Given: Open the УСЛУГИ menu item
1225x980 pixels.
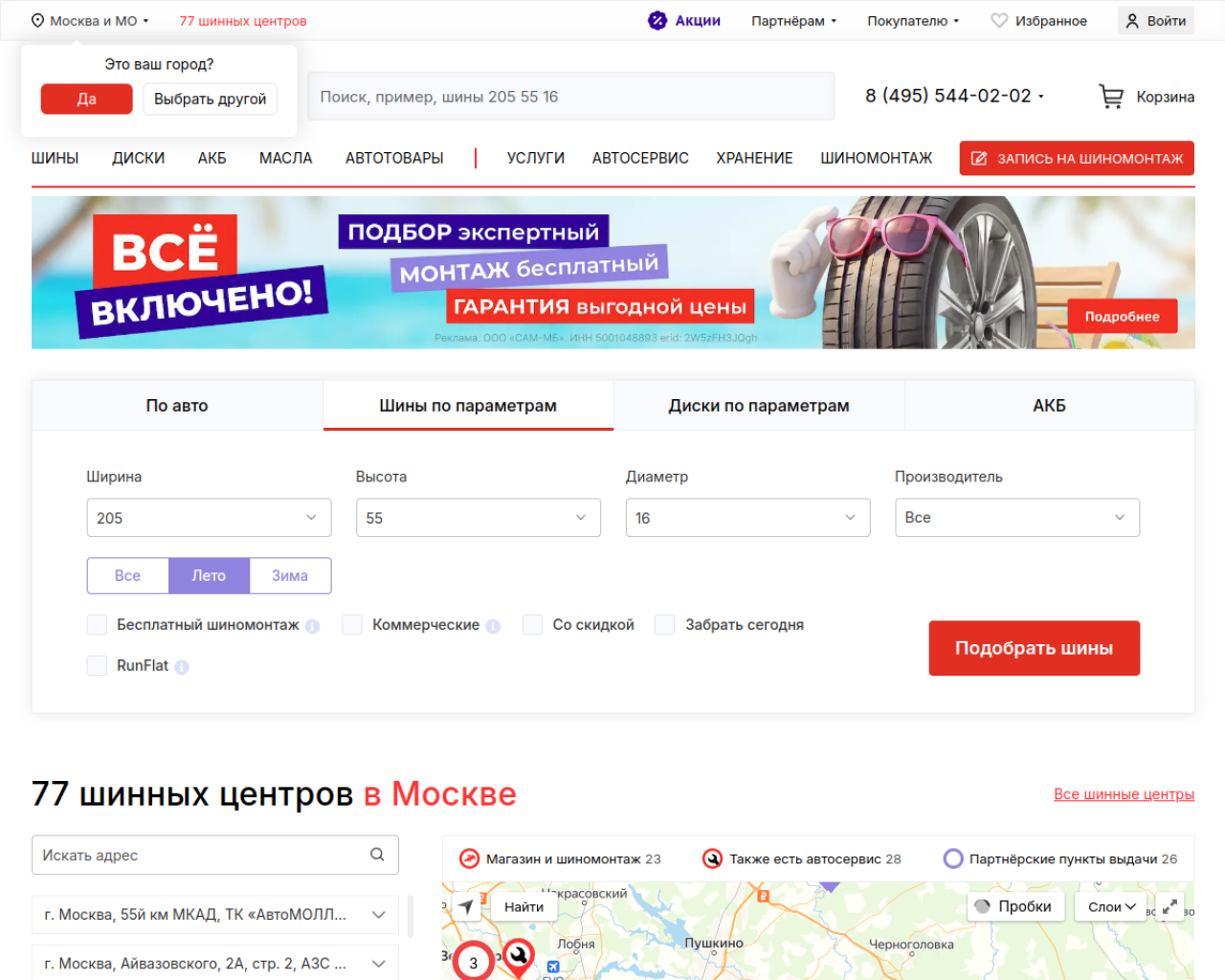Looking at the screenshot, I should point(536,158).
